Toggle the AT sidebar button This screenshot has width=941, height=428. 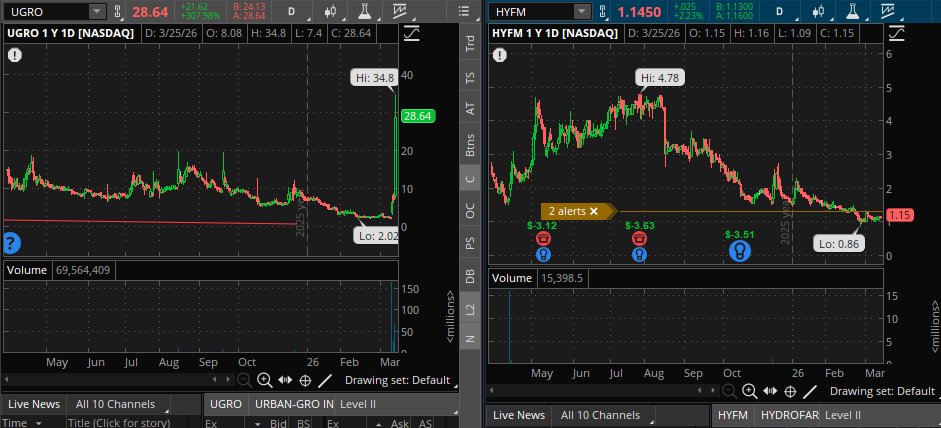point(470,108)
